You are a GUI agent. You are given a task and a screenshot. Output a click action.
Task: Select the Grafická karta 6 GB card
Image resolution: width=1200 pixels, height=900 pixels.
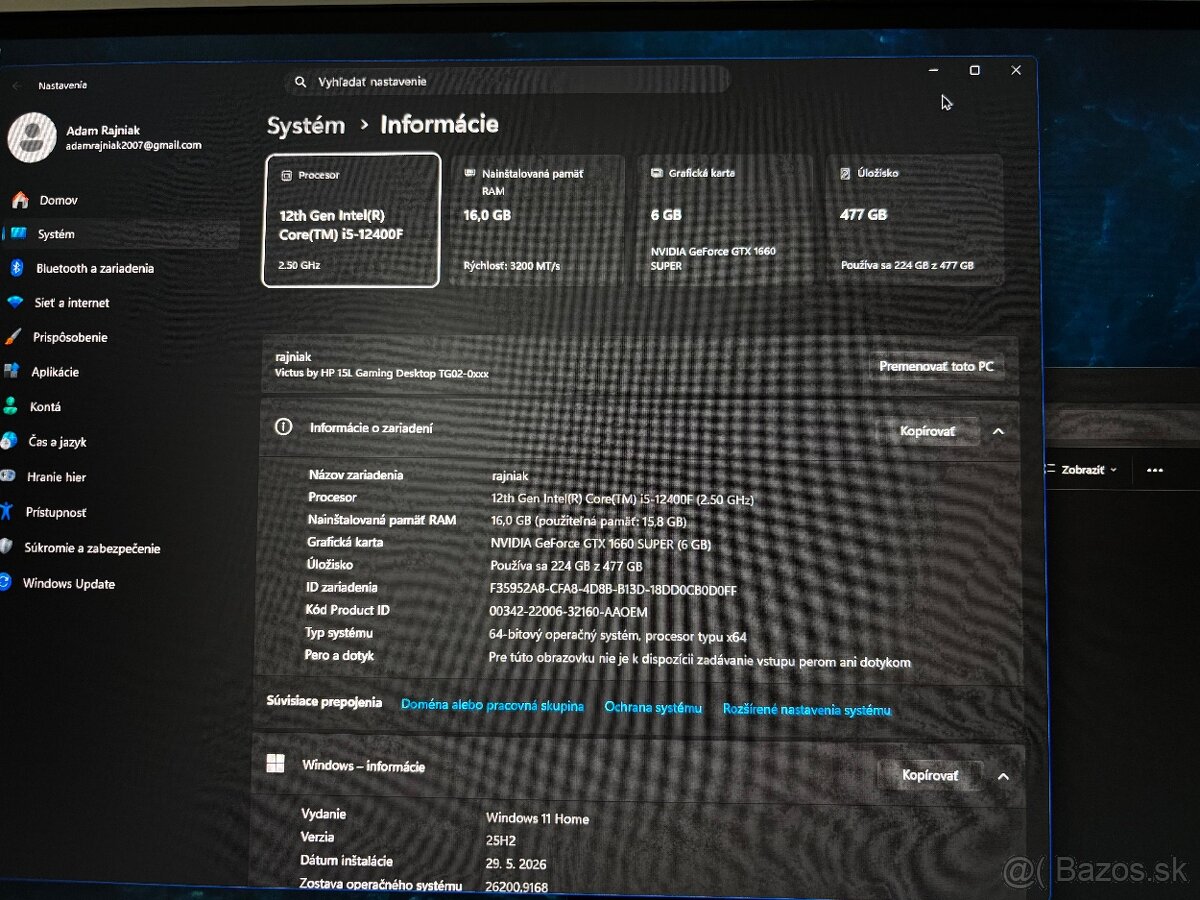click(726, 220)
